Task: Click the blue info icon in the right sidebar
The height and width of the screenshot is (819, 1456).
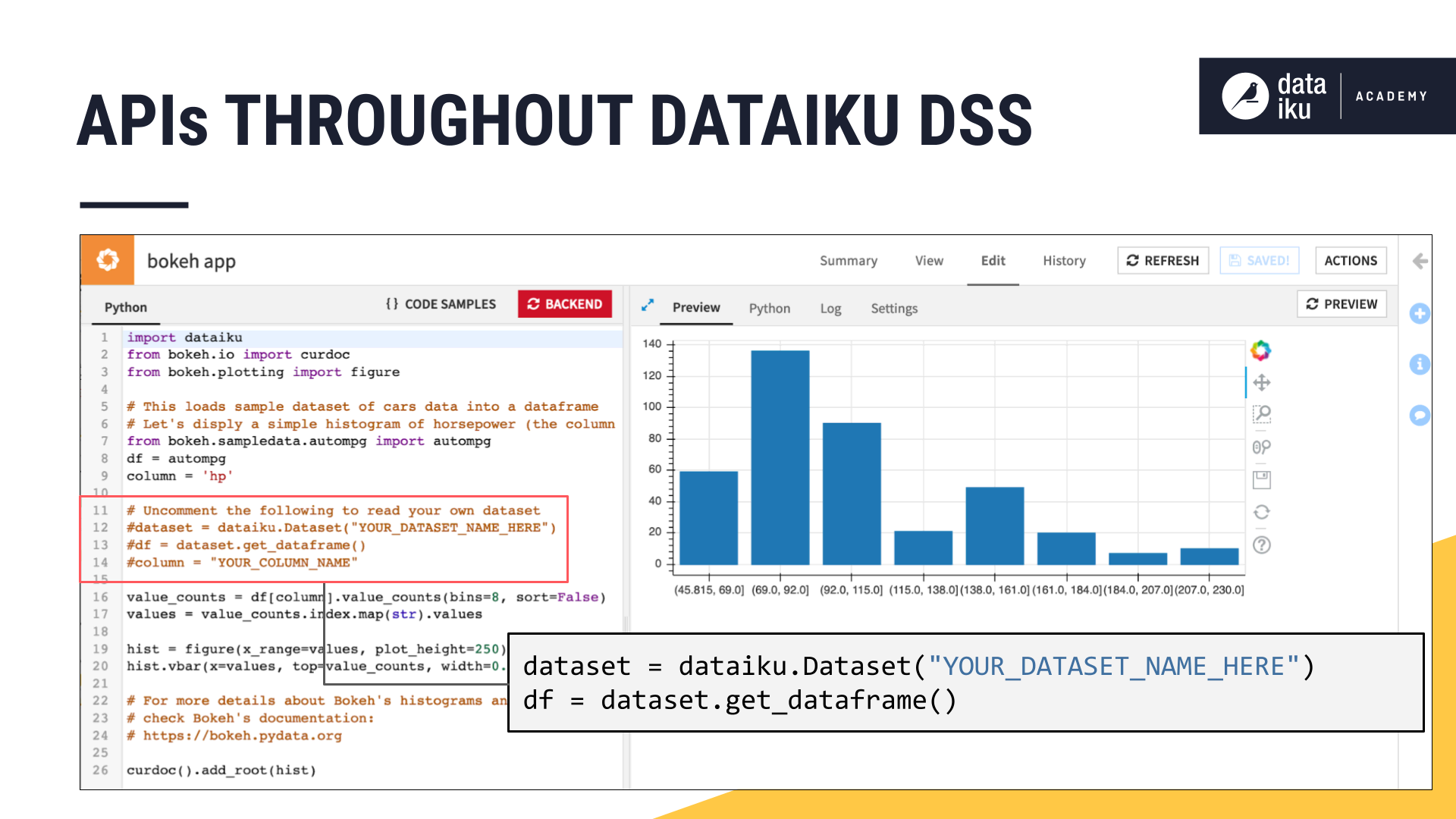Action: 1420,365
